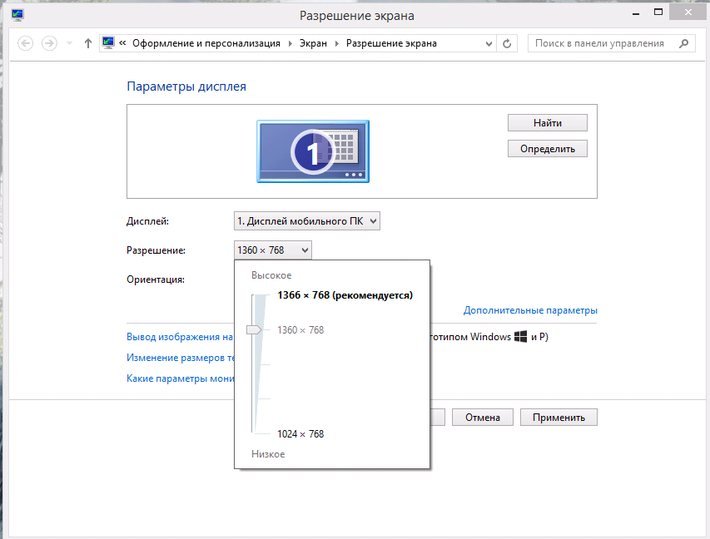Click the 'Найти' button
Viewport: 710px width, 539px height.
click(547, 123)
